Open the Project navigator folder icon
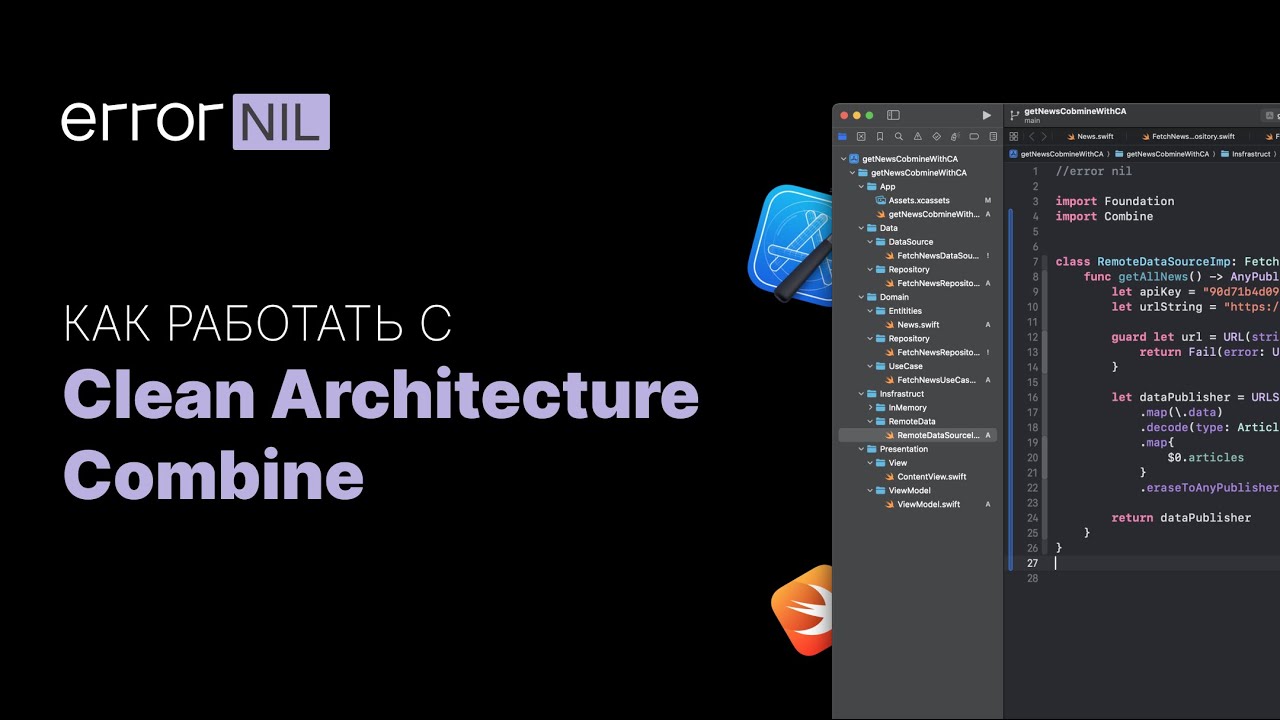The width and height of the screenshot is (1280, 720). pyautogui.click(x=842, y=137)
